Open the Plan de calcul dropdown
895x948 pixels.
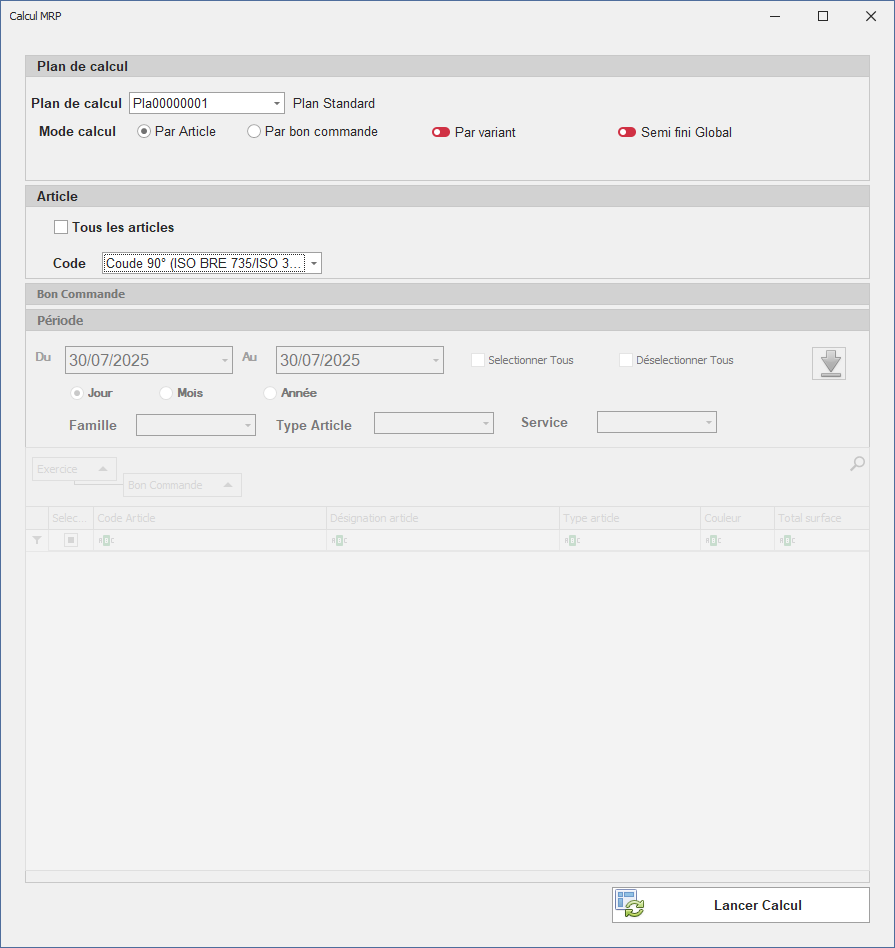pyautogui.click(x=277, y=103)
